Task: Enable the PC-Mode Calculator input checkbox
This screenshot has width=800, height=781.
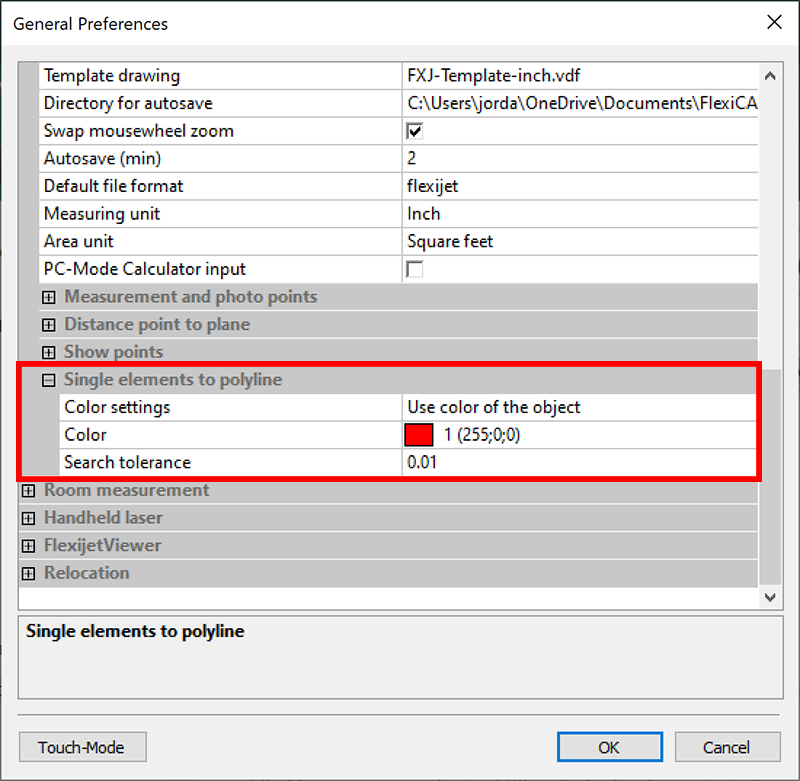Action: pos(414,269)
